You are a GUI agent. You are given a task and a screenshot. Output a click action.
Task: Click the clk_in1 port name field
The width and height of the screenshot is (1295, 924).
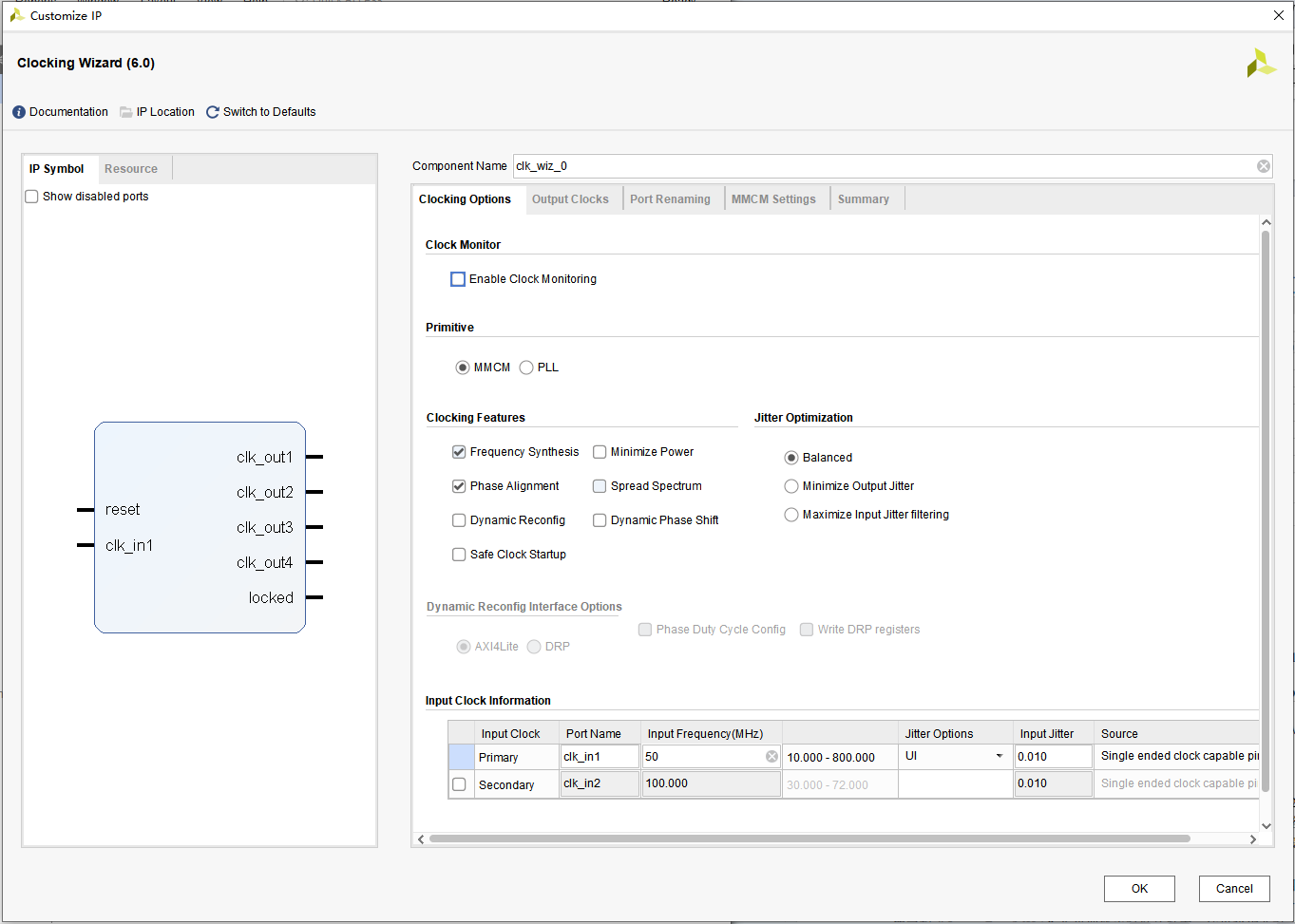click(x=600, y=757)
